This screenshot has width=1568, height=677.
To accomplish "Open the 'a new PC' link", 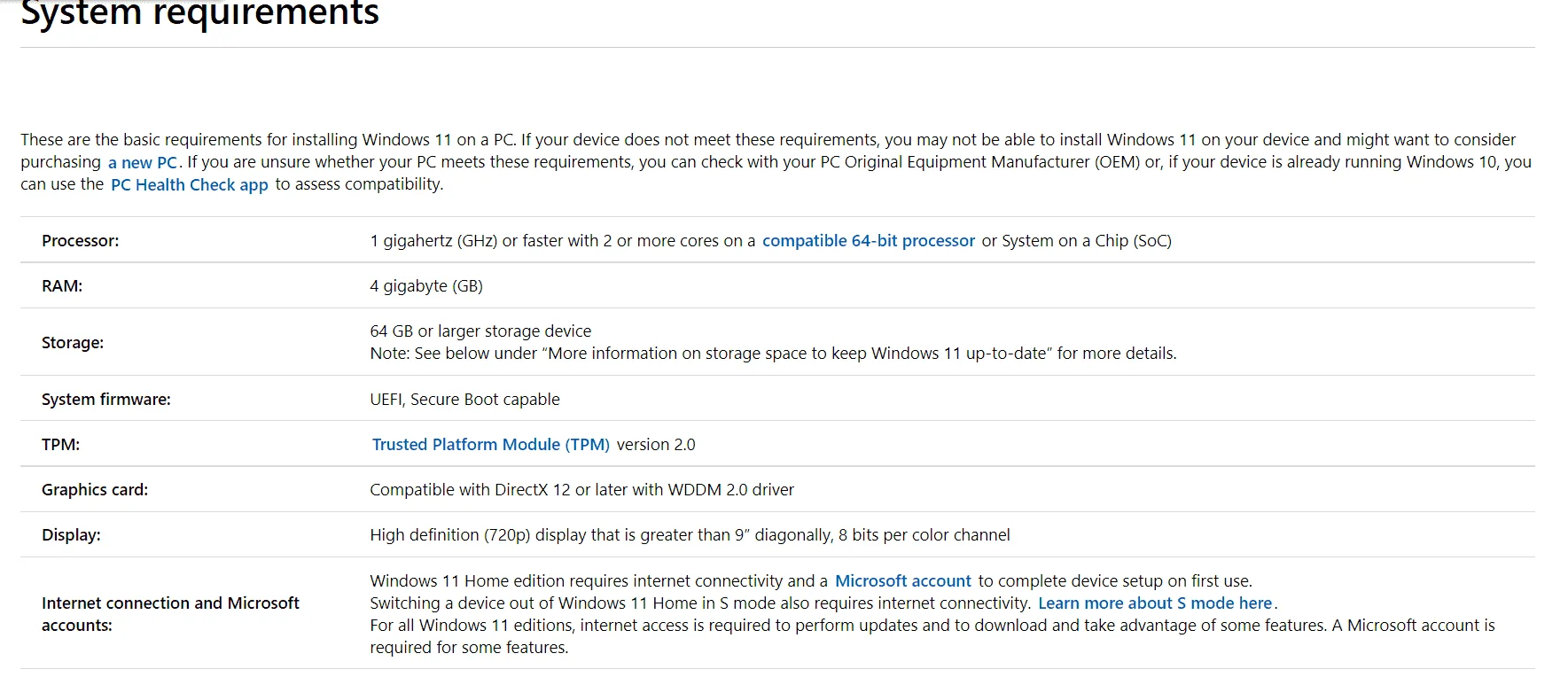I will point(143,163).
